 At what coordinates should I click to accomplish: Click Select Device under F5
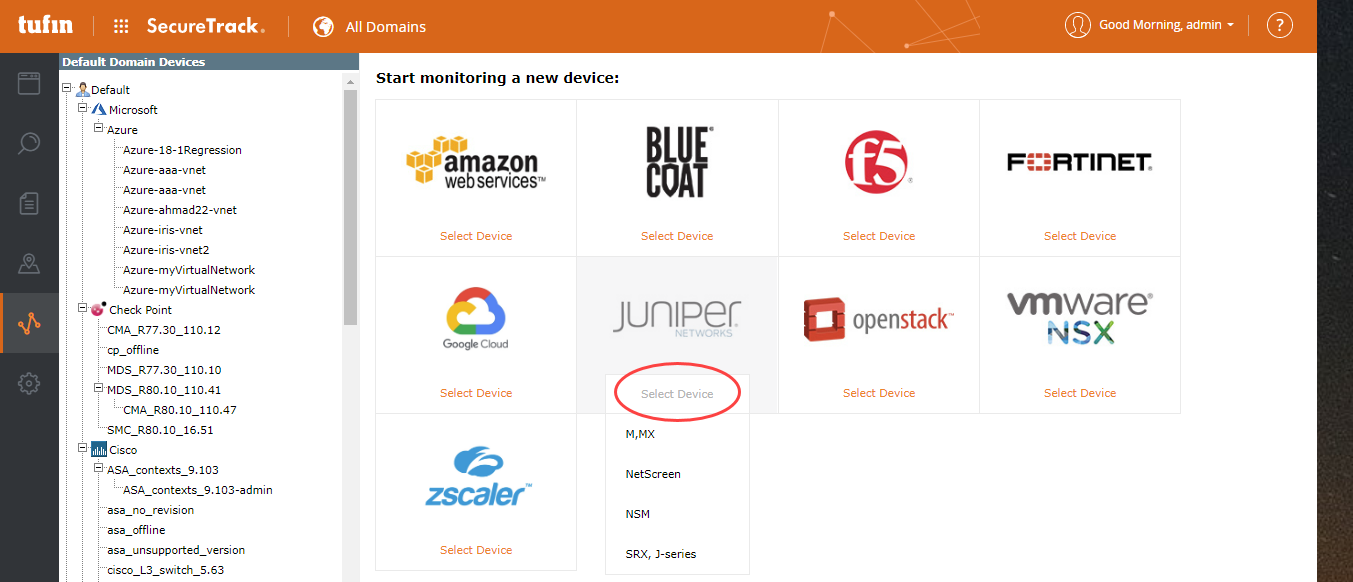tap(879, 236)
